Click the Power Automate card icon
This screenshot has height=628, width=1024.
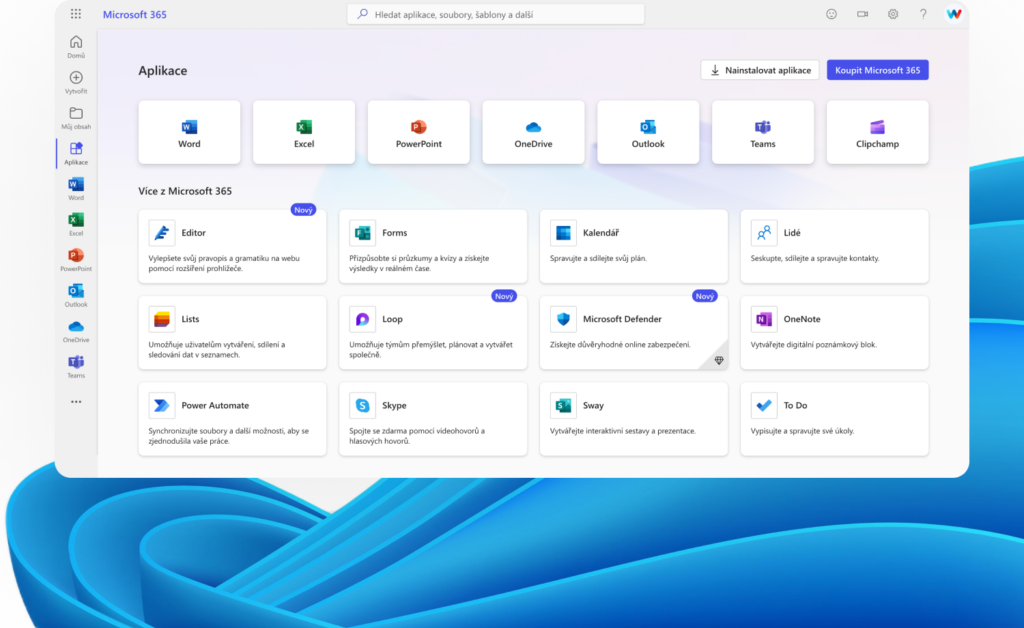(161, 405)
